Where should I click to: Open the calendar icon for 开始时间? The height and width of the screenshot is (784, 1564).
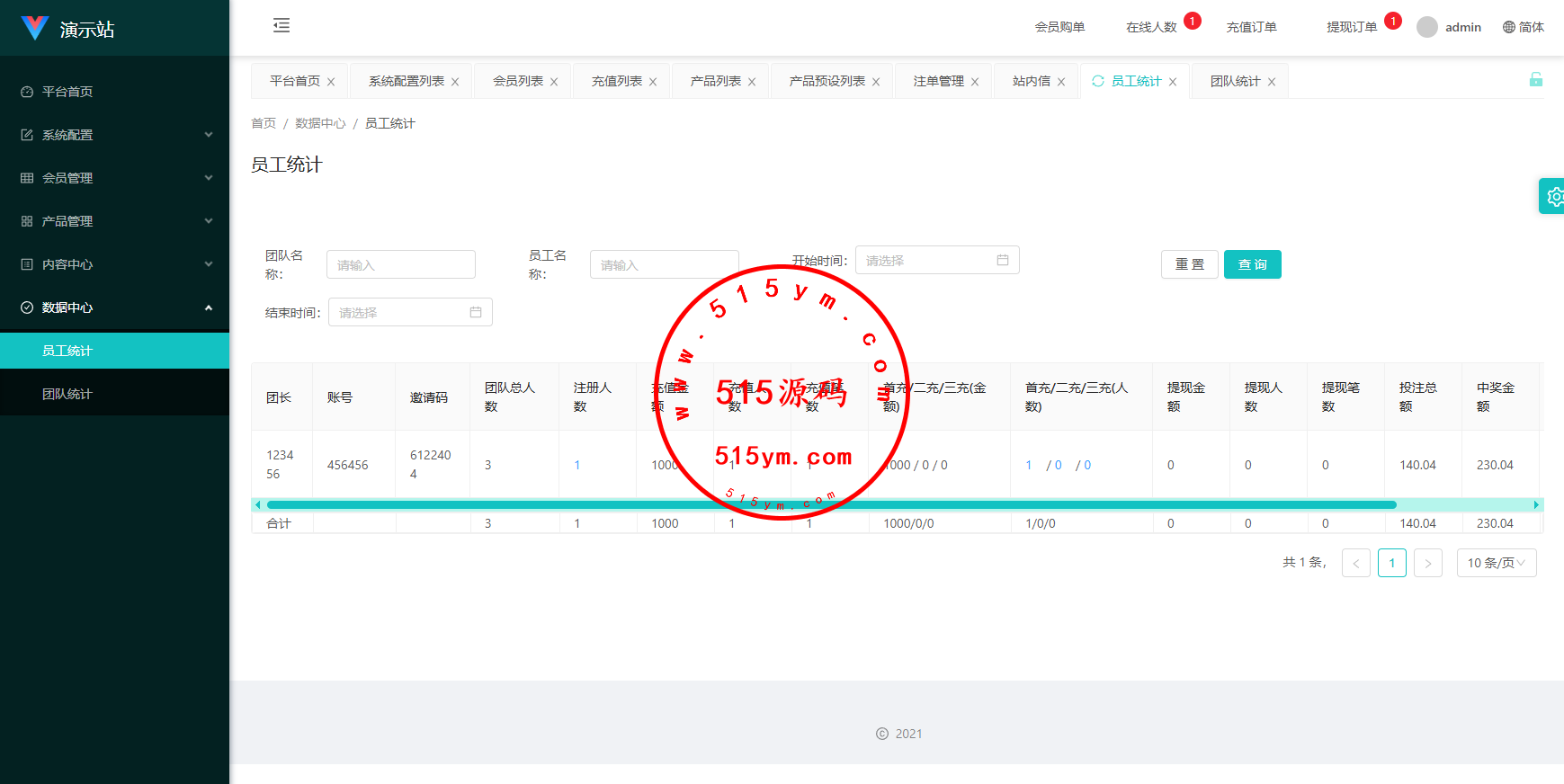point(1002,260)
